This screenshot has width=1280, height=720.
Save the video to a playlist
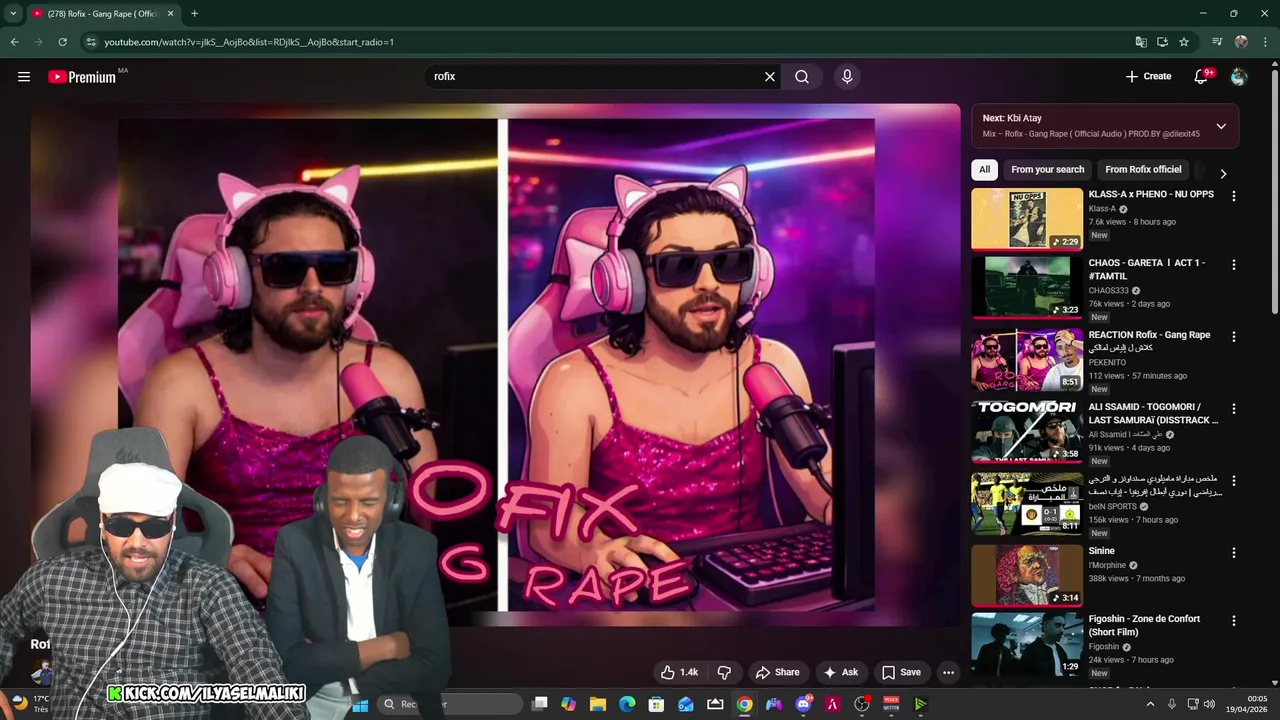(900, 672)
